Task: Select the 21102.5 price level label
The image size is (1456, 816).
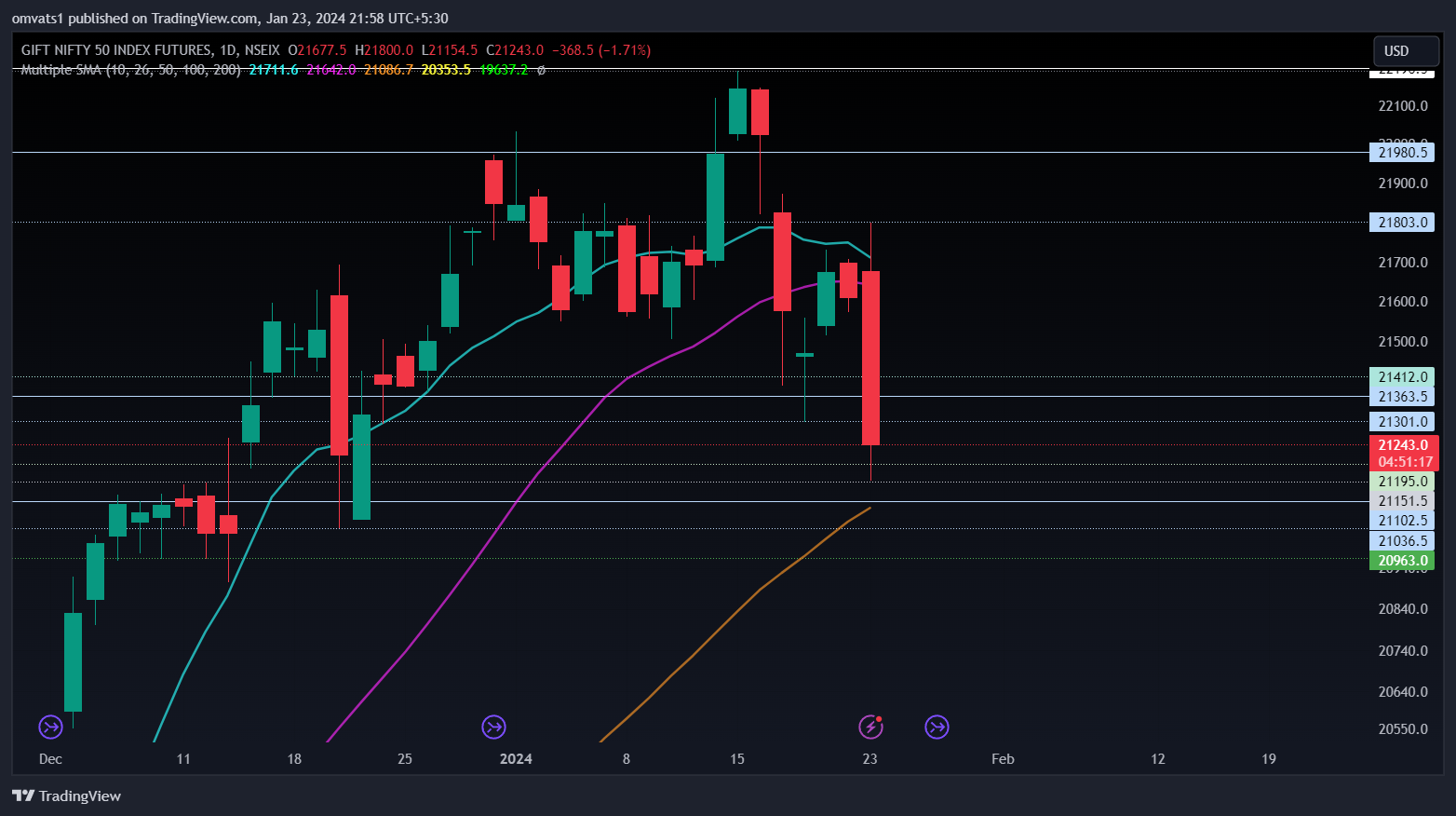Action: pyautogui.click(x=1402, y=521)
